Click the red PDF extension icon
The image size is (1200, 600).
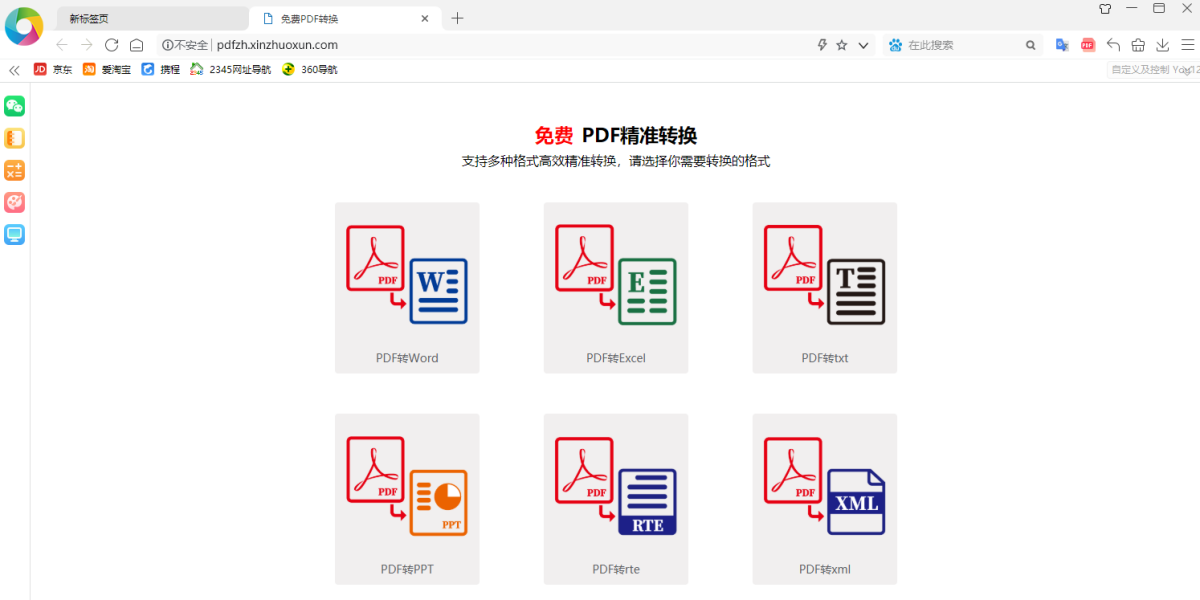[1088, 45]
